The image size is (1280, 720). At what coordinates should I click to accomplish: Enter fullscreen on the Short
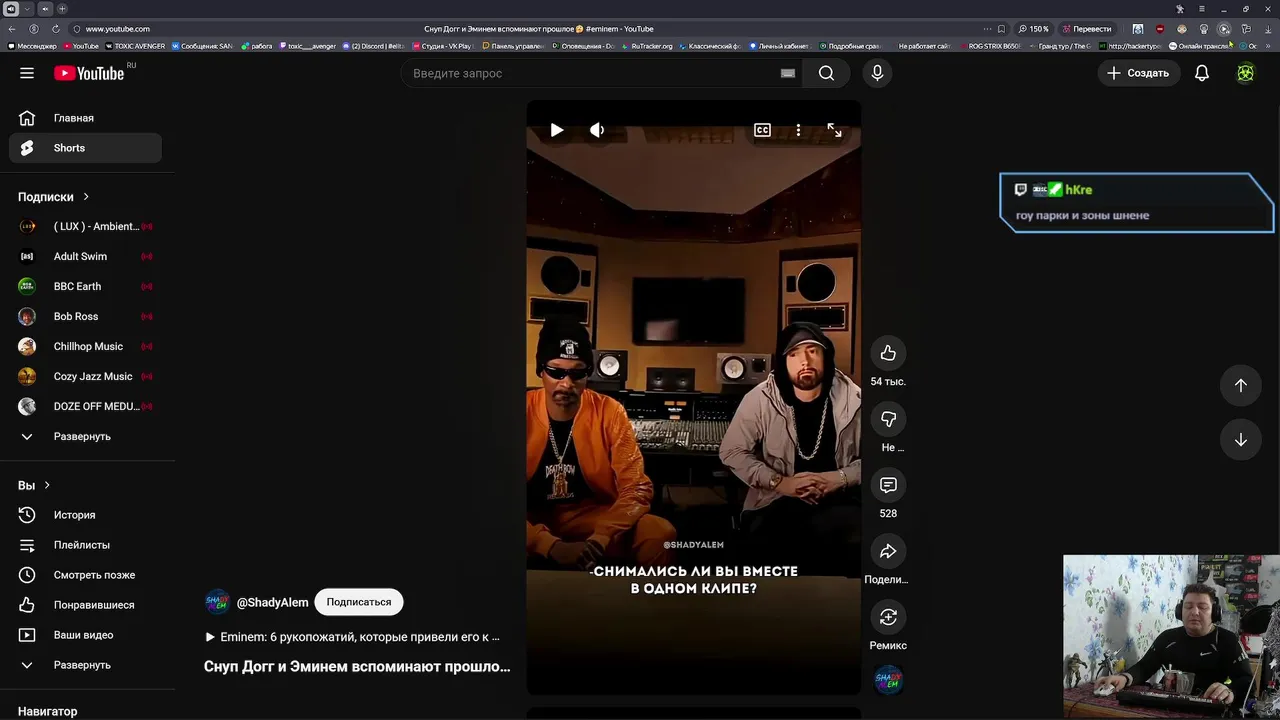tap(834, 130)
